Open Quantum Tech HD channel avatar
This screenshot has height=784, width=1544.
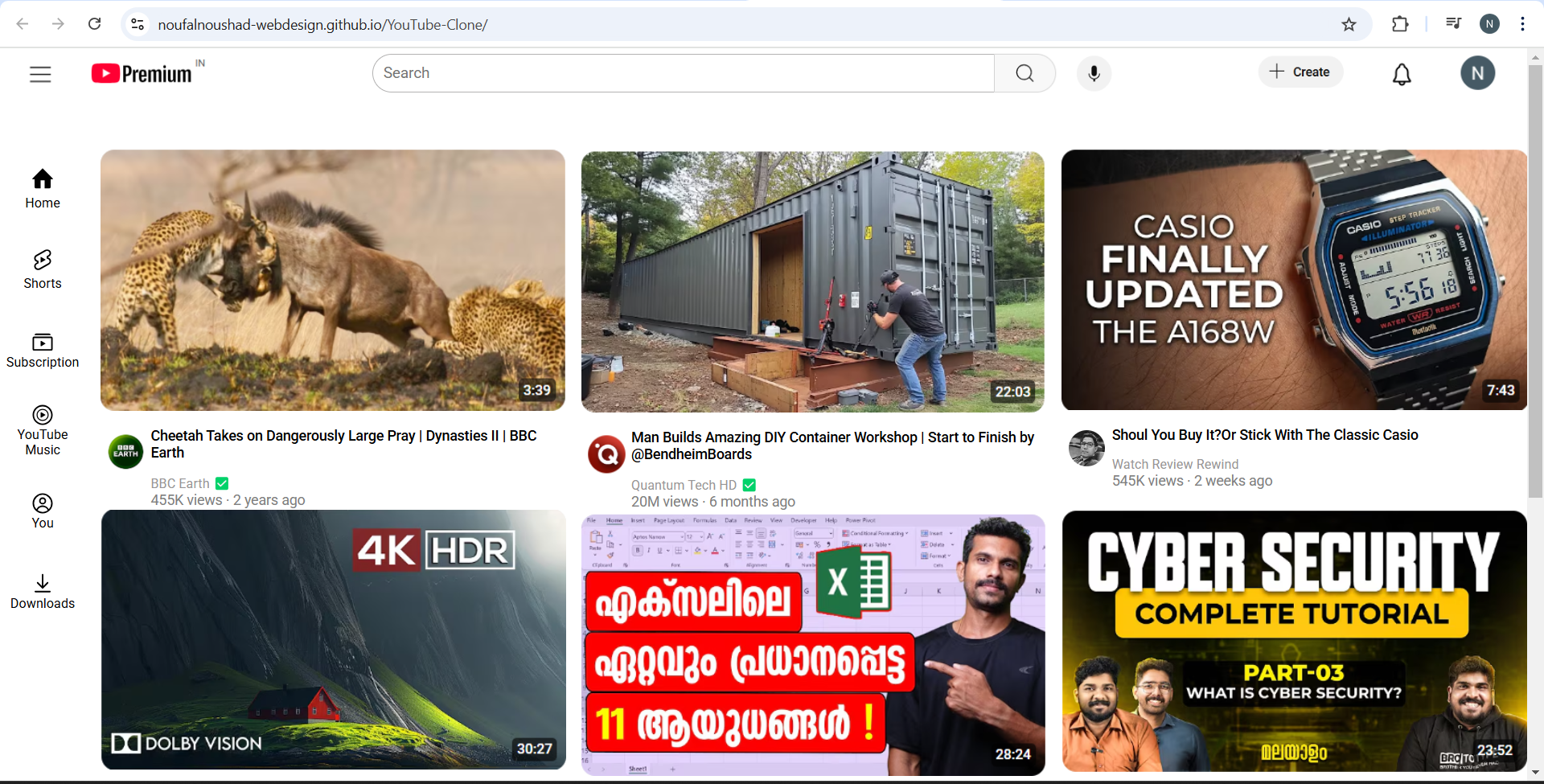(x=606, y=454)
